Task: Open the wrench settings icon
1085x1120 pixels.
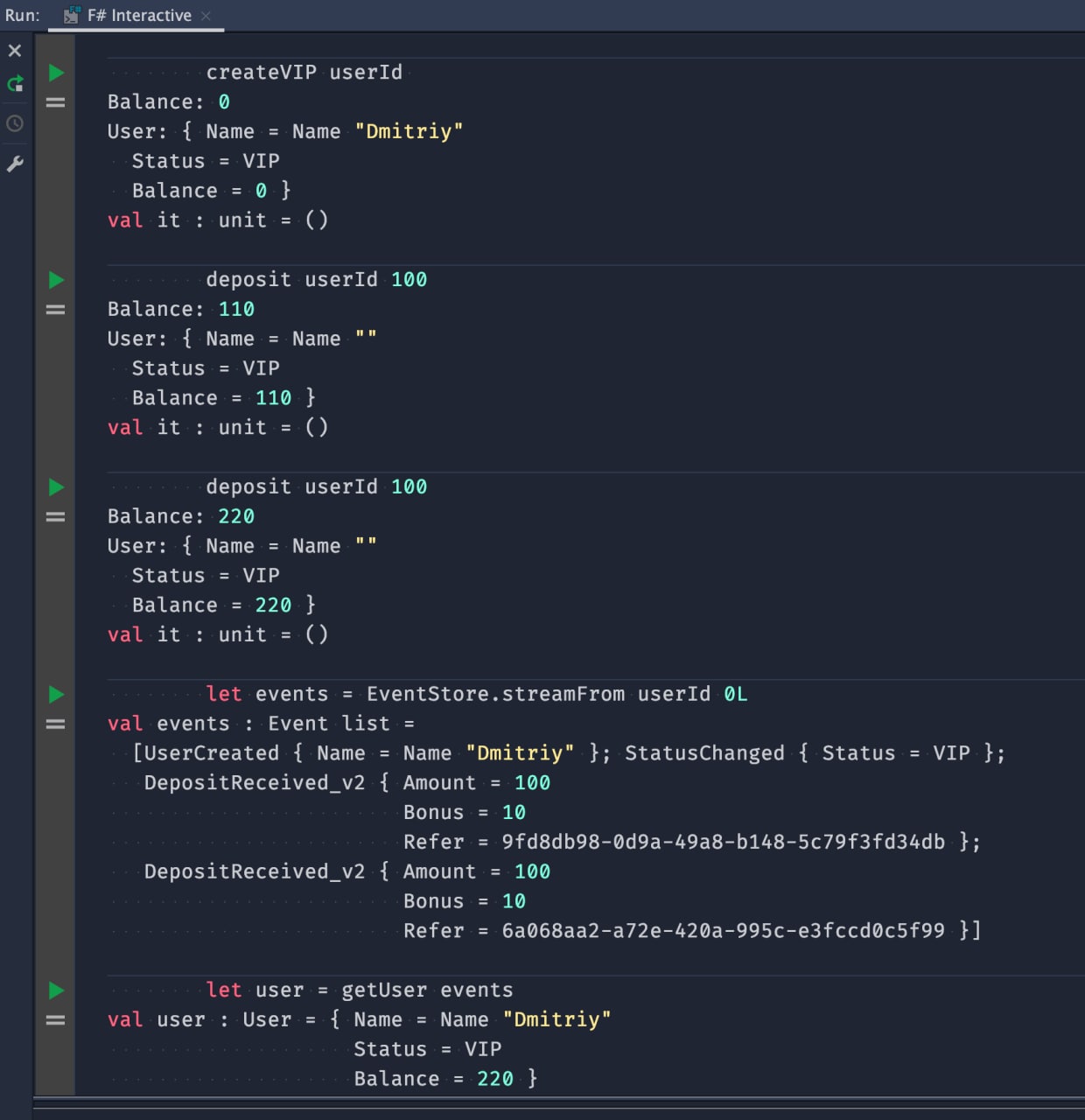Action: [15, 164]
